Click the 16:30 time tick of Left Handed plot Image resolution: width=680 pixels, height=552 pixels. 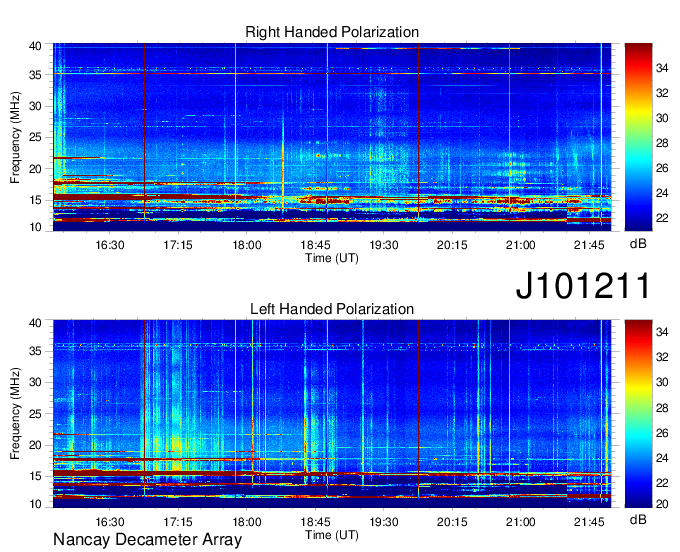click(110, 522)
